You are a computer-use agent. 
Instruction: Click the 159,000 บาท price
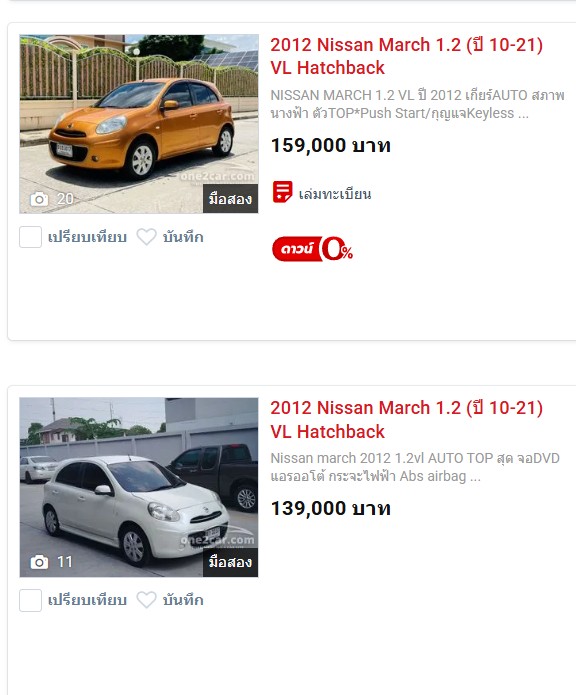click(331, 145)
